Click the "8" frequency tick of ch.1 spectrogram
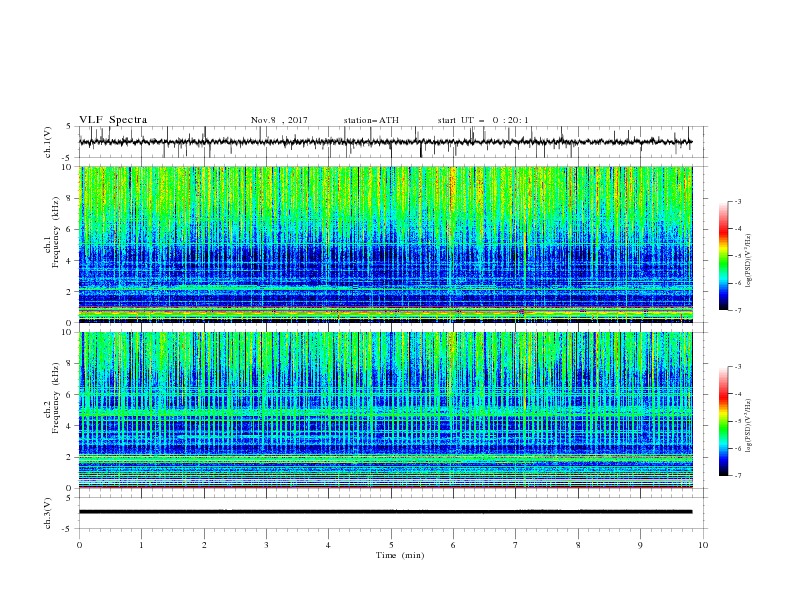 coord(70,198)
